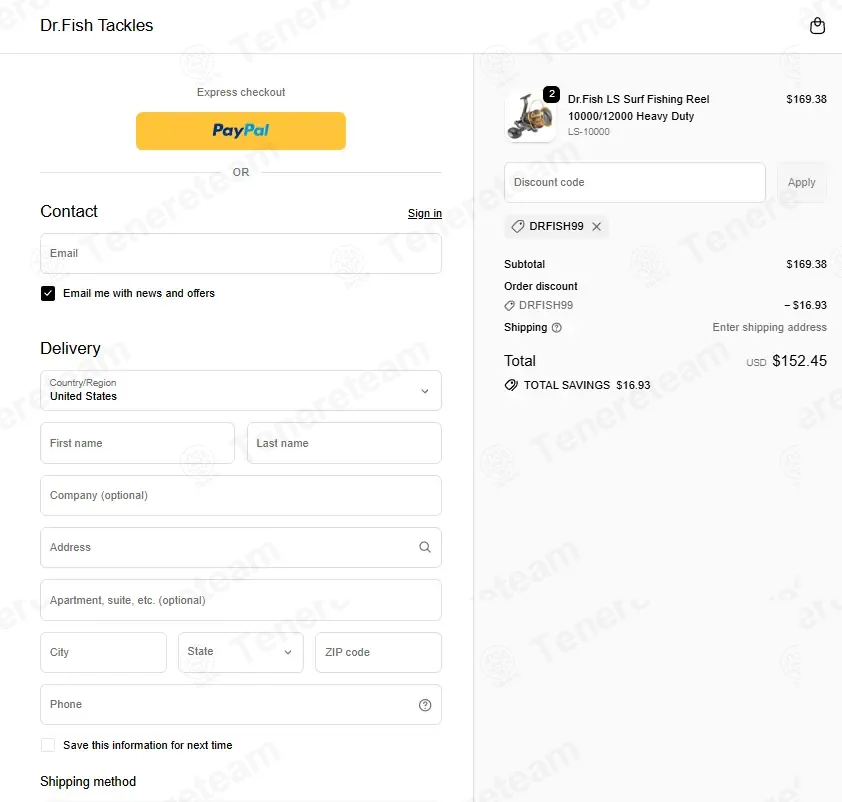Click the fishing reel product thumbnail
Image resolution: width=842 pixels, height=802 pixels.
click(531, 116)
